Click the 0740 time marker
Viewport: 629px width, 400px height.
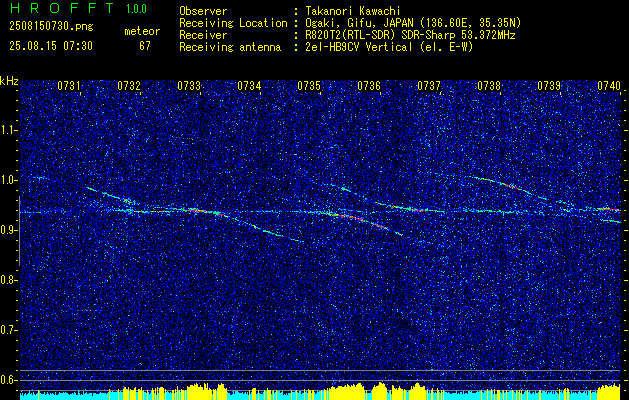click(x=609, y=85)
